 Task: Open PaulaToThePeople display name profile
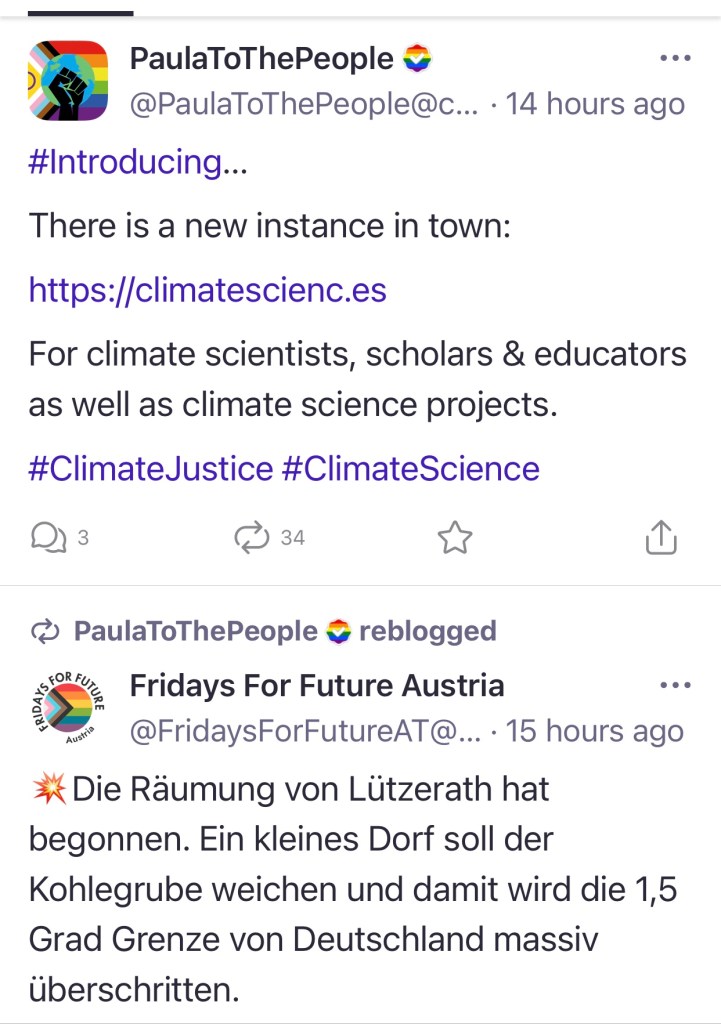pyautogui.click(x=262, y=59)
